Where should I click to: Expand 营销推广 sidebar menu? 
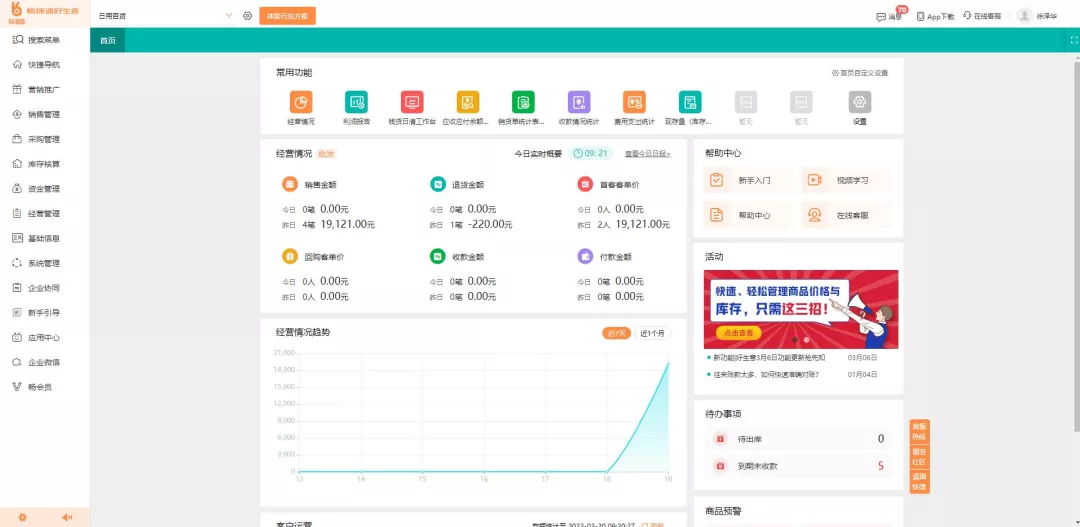point(45,90)
